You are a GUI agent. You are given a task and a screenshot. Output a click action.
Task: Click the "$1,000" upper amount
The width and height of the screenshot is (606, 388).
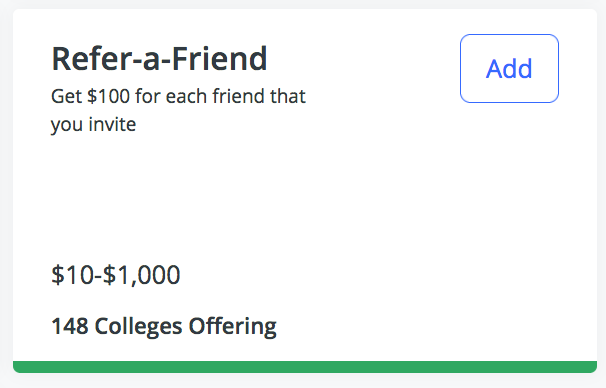tap(141, 275)
